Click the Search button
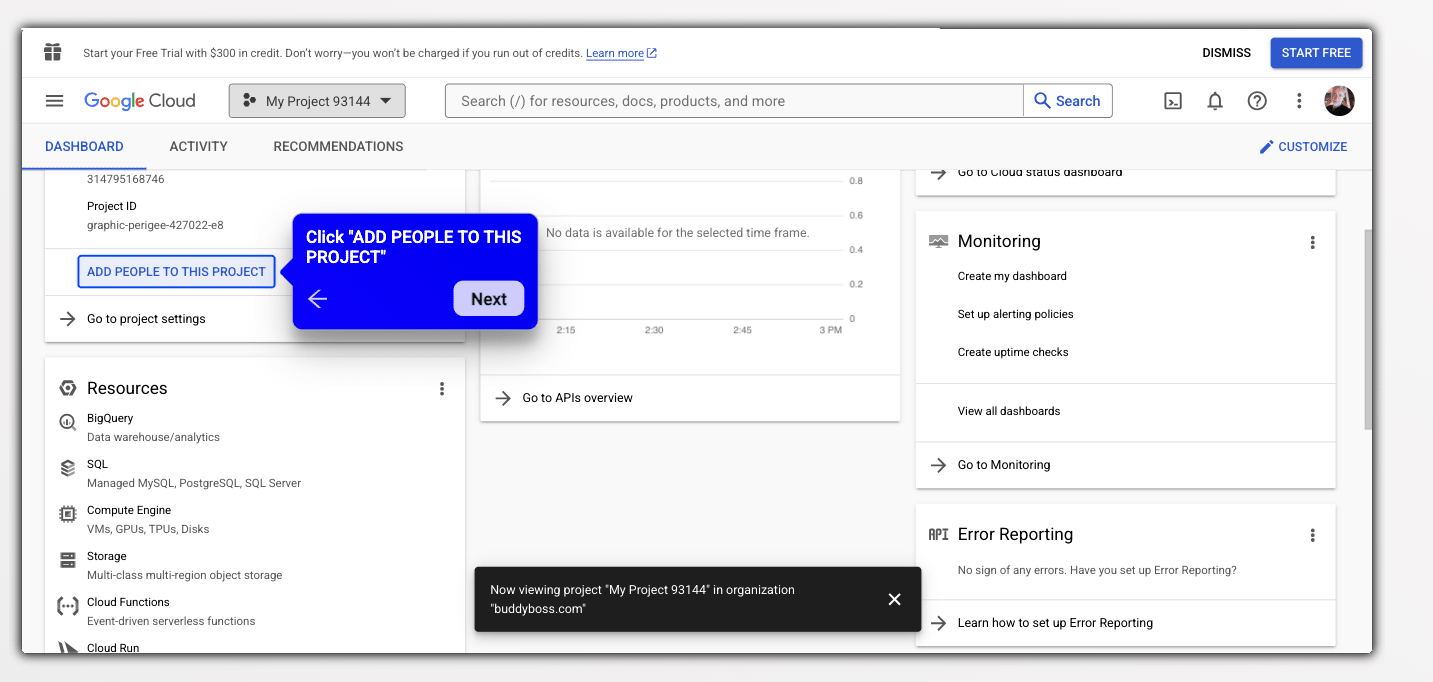 point(1067,101)
